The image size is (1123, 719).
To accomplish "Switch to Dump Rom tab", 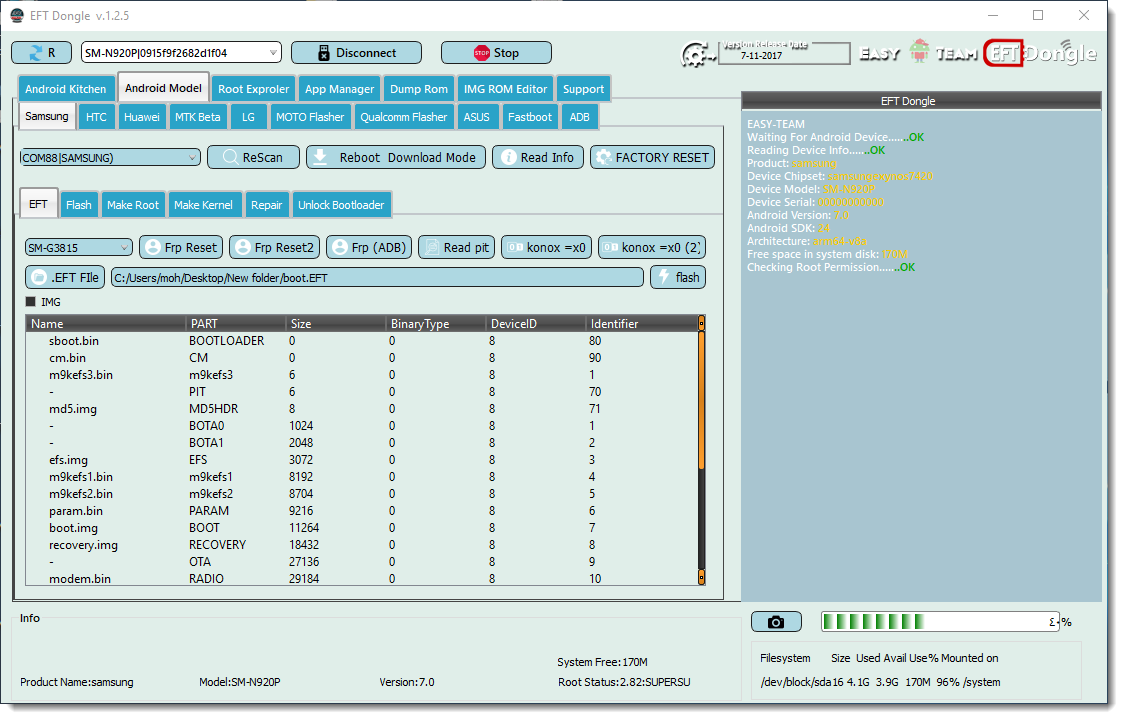I will pyautogui.click(x=419, y=90).
